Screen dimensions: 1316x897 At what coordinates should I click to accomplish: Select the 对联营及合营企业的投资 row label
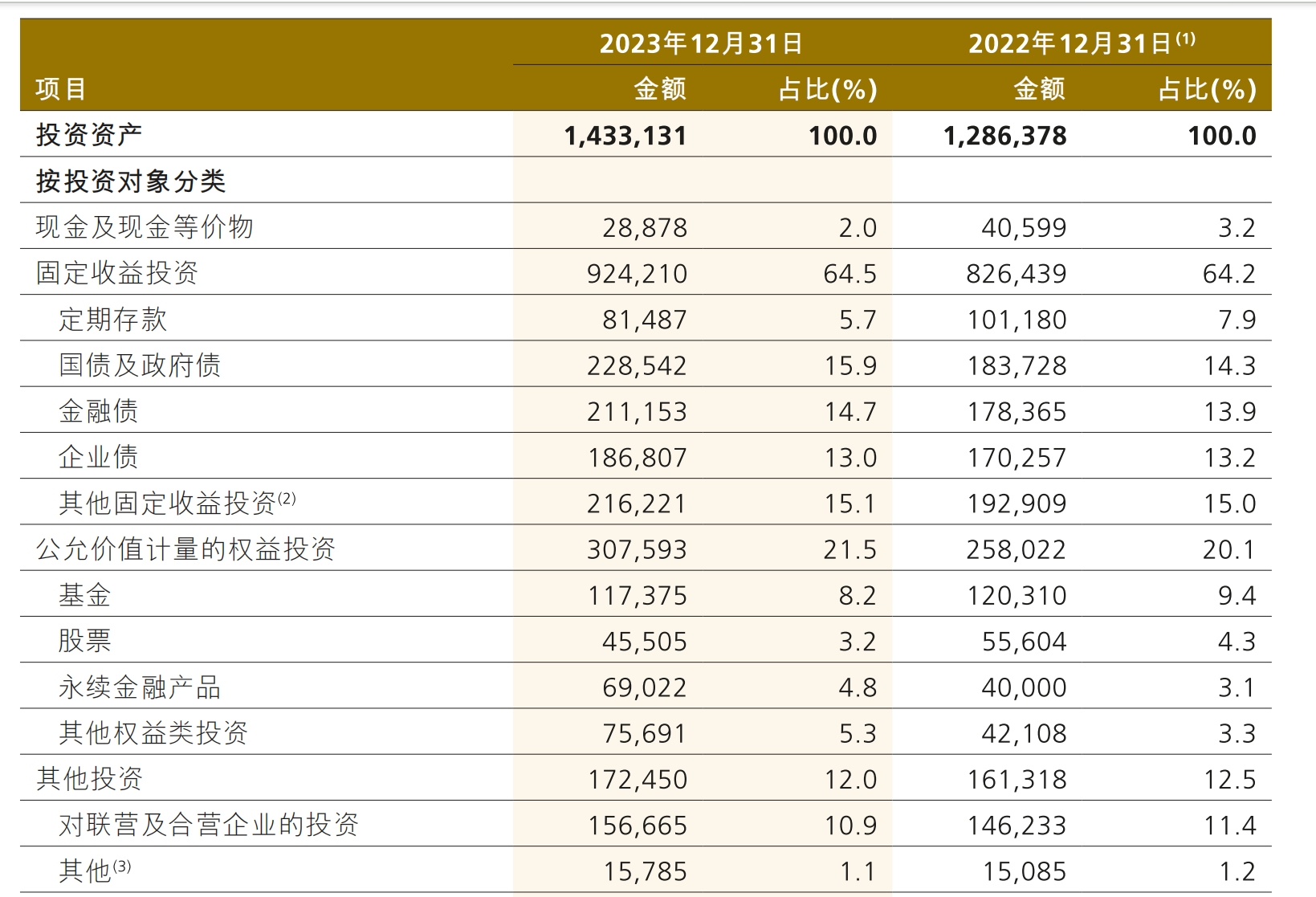click(x=209, y=825)
